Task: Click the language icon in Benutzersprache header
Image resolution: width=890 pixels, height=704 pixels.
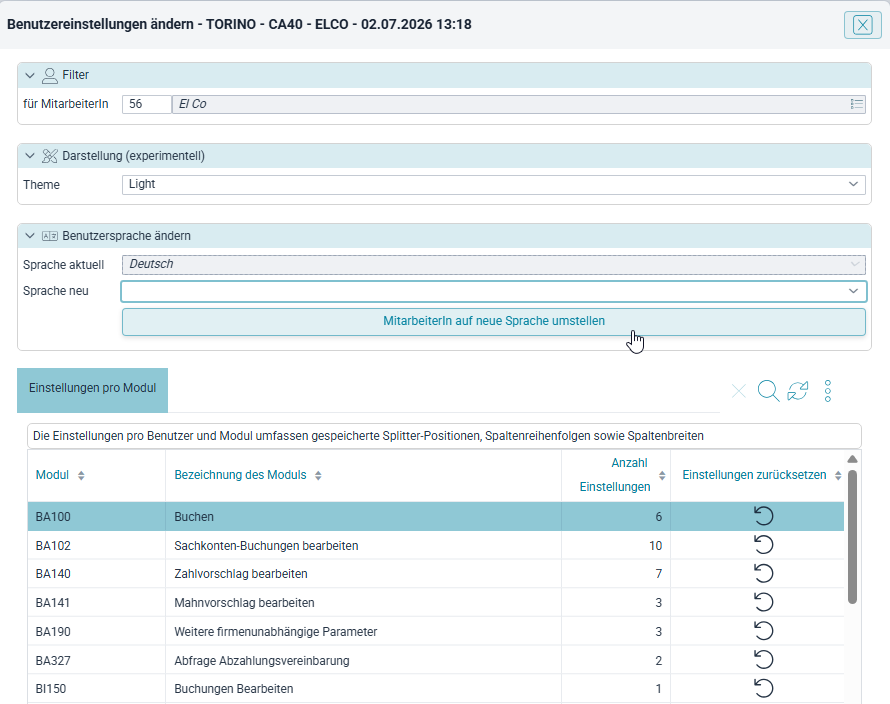Action: [50, 236]
